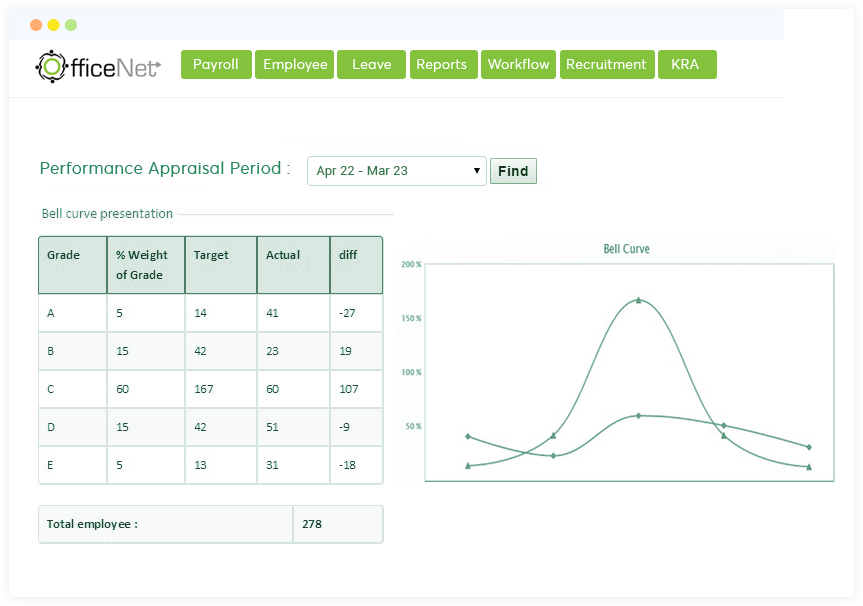Click the Performance Appraisal Period heading

[163, 168]
